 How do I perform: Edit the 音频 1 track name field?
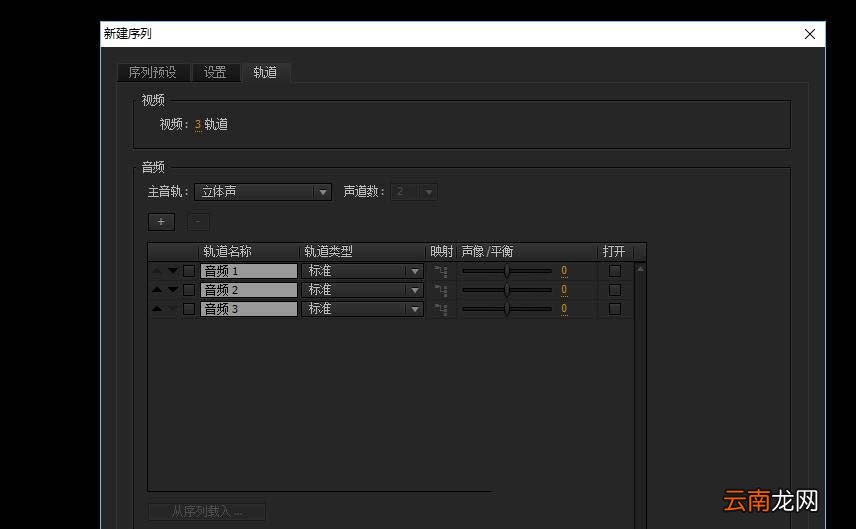249,271
